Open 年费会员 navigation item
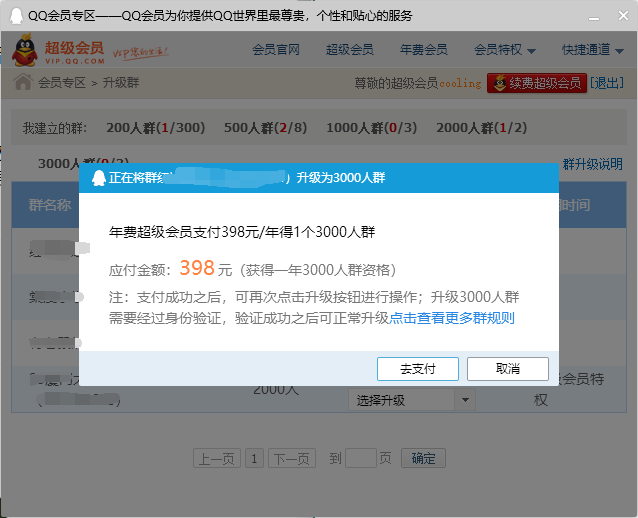The width and height of the screenshot is (638, 518). [x=424, y=50]
